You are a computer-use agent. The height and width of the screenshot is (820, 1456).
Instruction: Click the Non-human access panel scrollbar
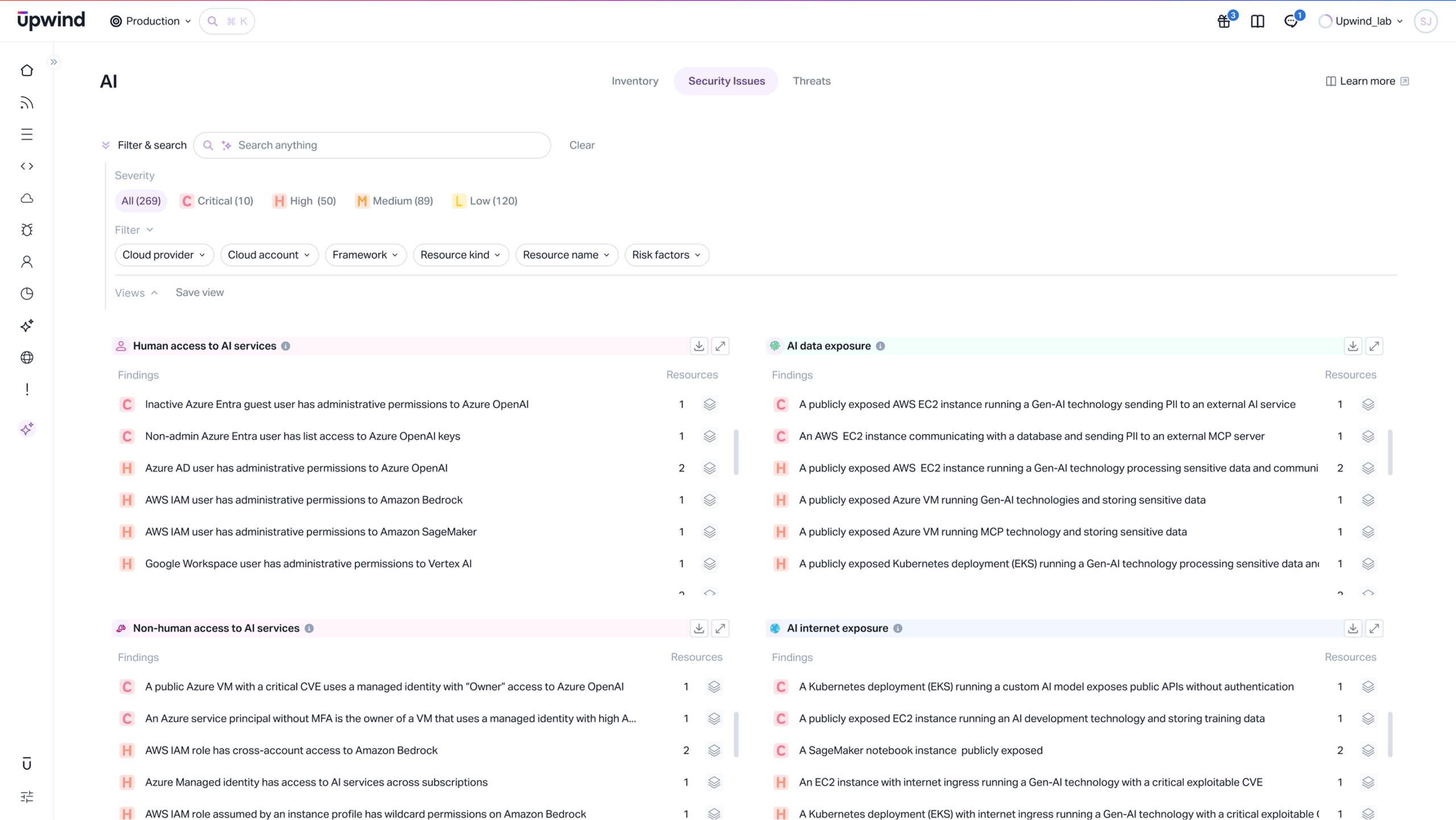(x=736, y=734)
